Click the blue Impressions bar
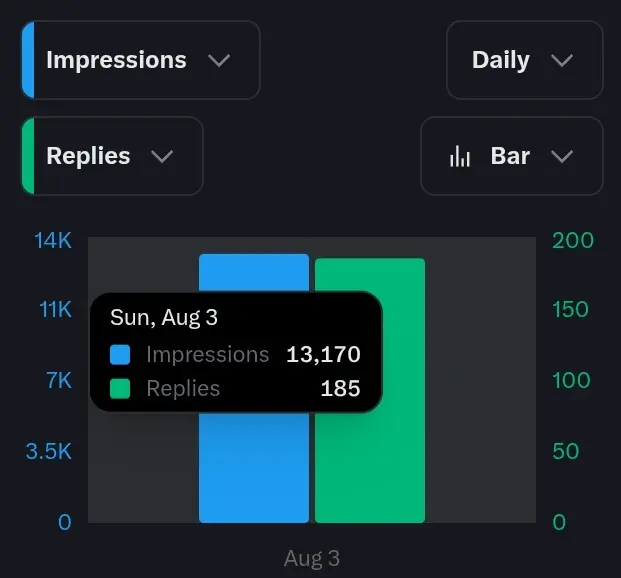Image resolution: width=621 pixels, height=578 pixels. (254, 467)
